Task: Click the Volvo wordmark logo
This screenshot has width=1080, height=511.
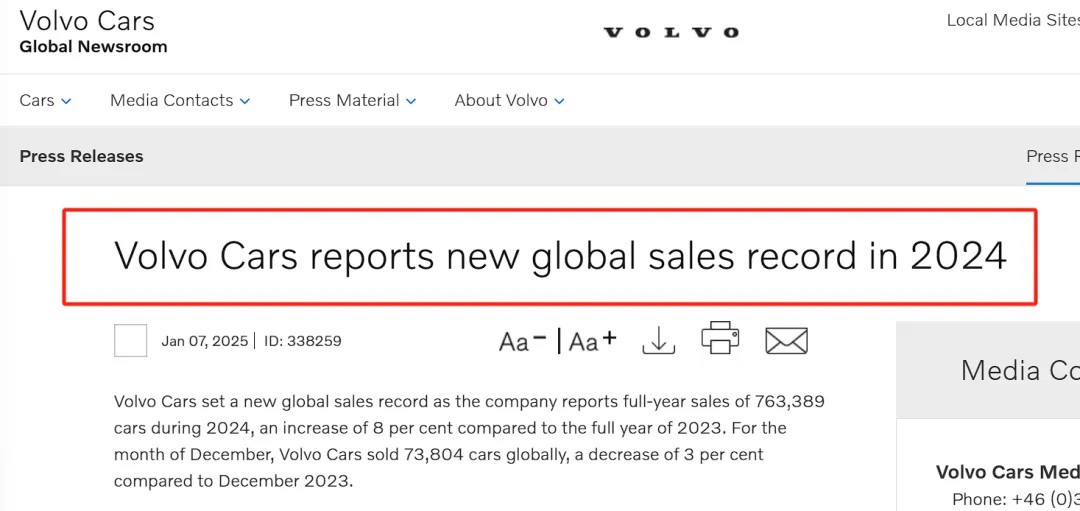Action: [671, 32]
